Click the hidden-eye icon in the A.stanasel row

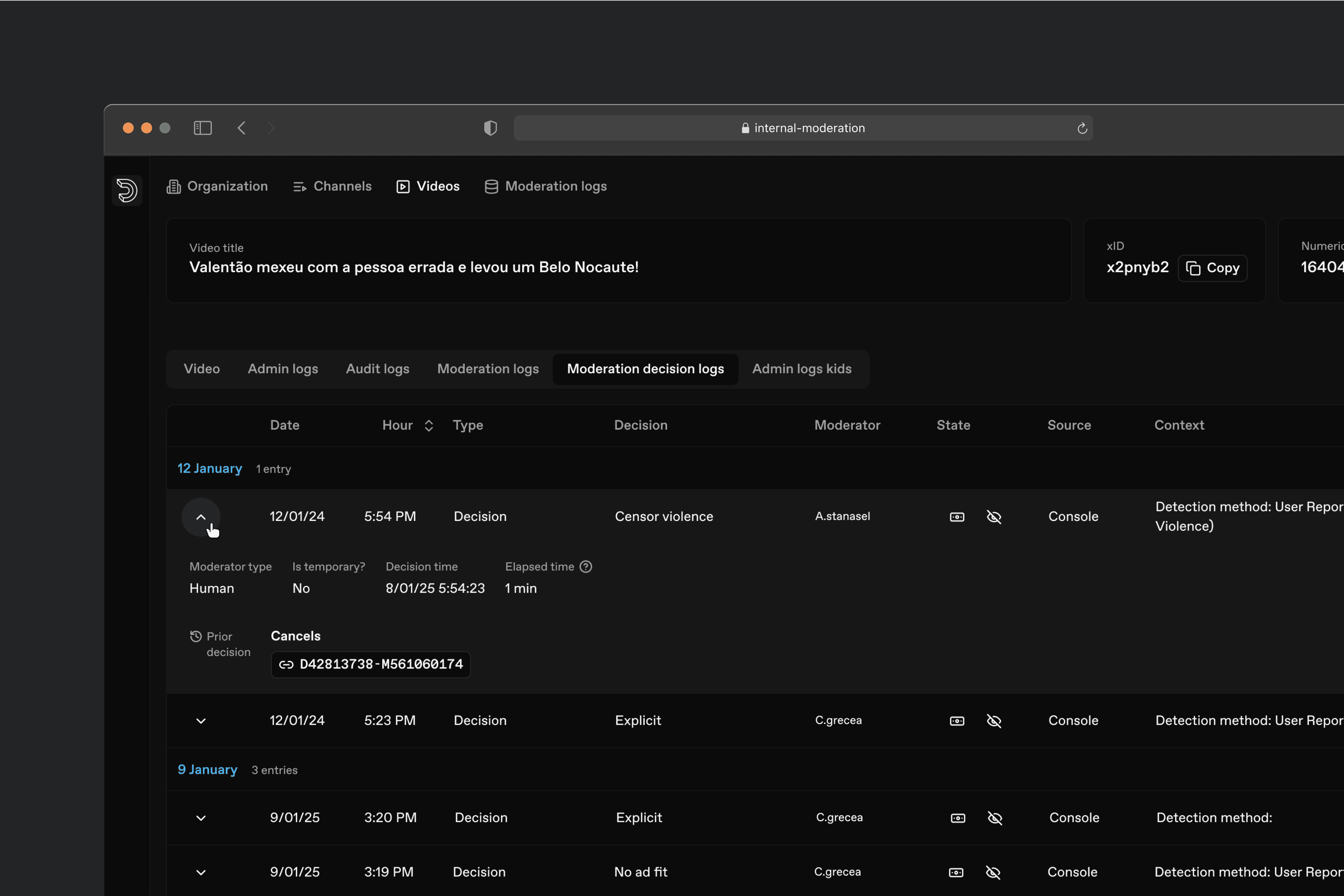pyautogui.click(x=994, y=517)
